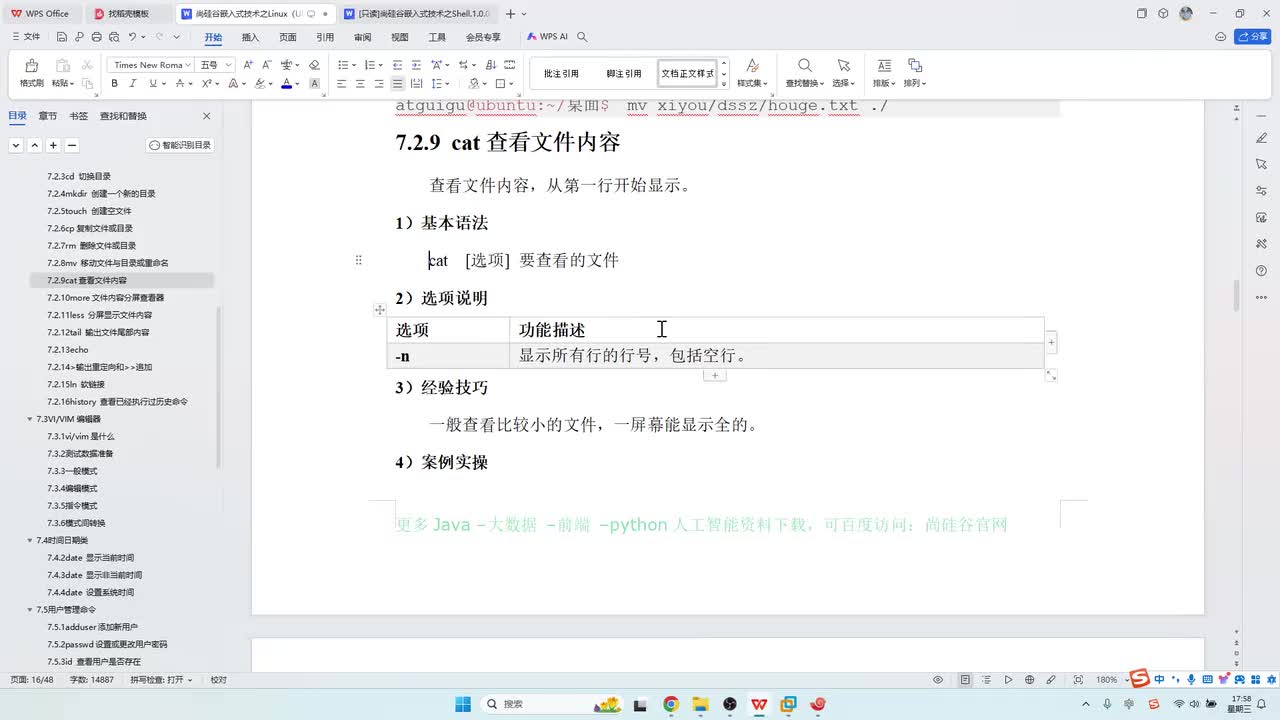Viewport: 1280px width, 720px height.
Task: Toggle bold formatting
Action: 114,84
